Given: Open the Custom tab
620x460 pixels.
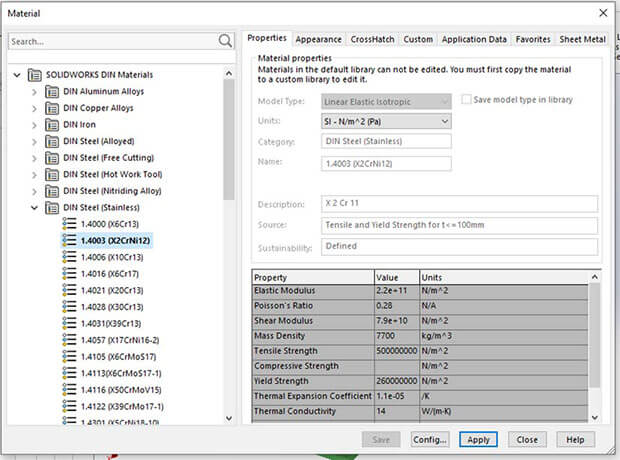Looking at the screenshot, I should tap(418, 40).
